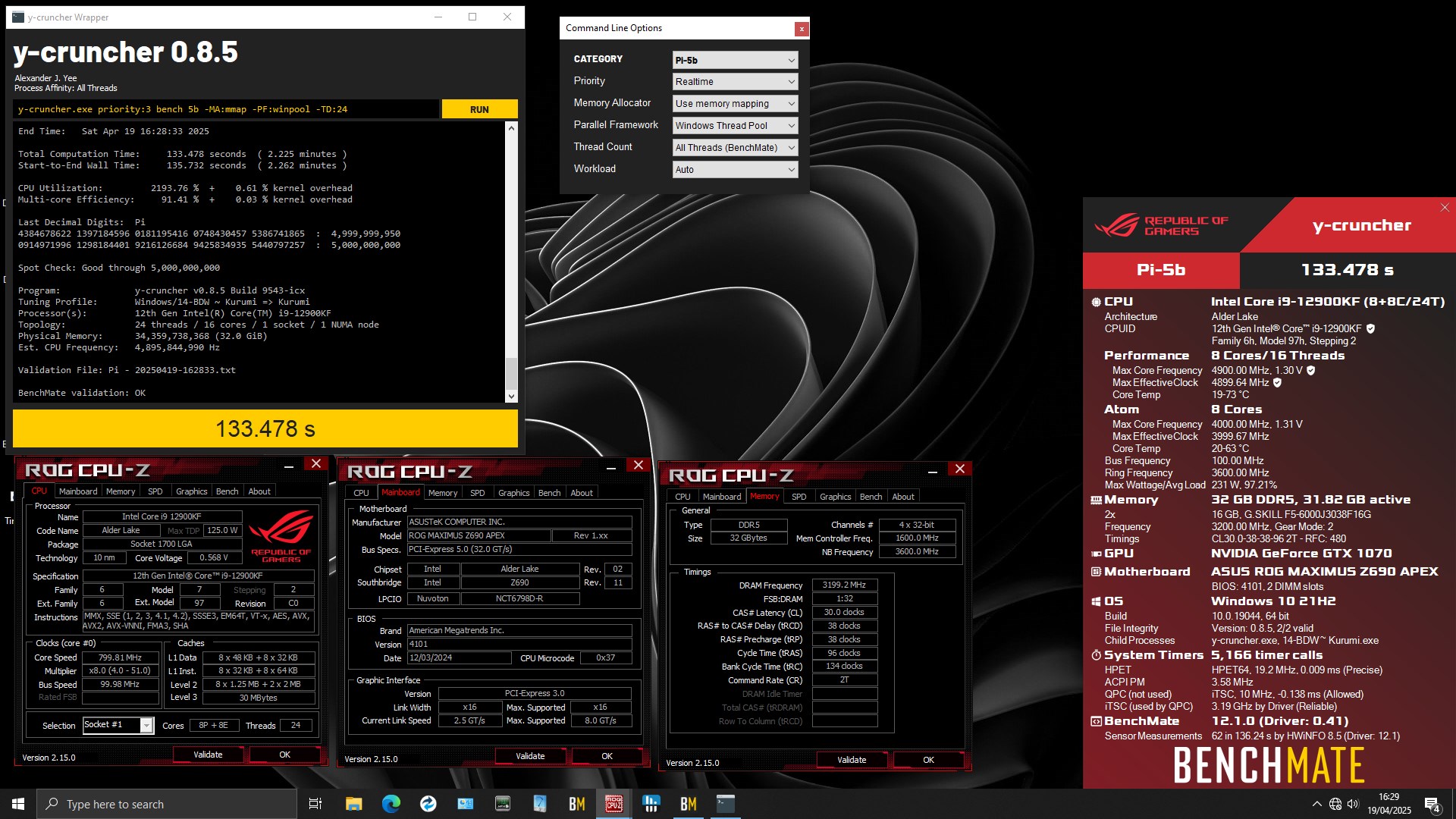Close the Command Line Options dialog
This screenshot has width=1456, height=819.
coord(802,29)
